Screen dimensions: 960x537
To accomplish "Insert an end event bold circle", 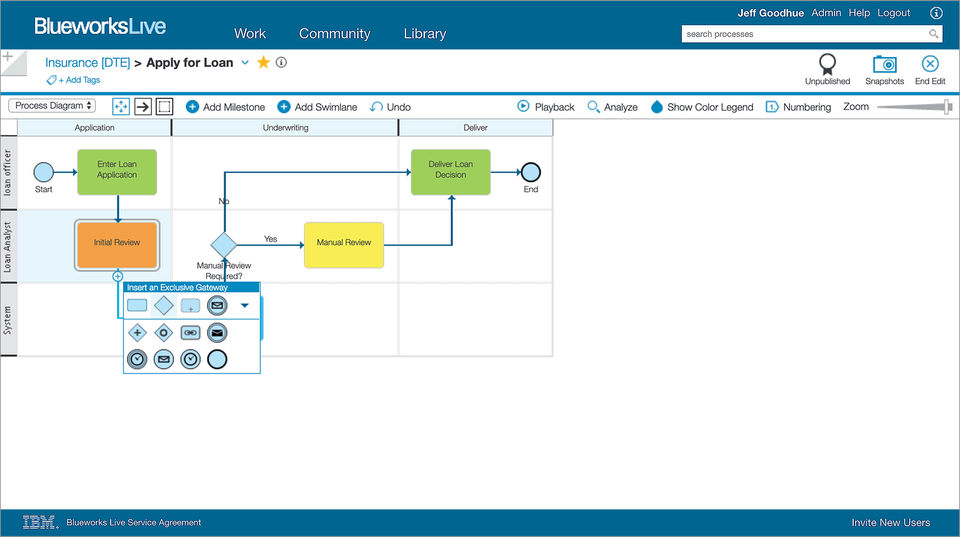I will click(x=217, y=359).
